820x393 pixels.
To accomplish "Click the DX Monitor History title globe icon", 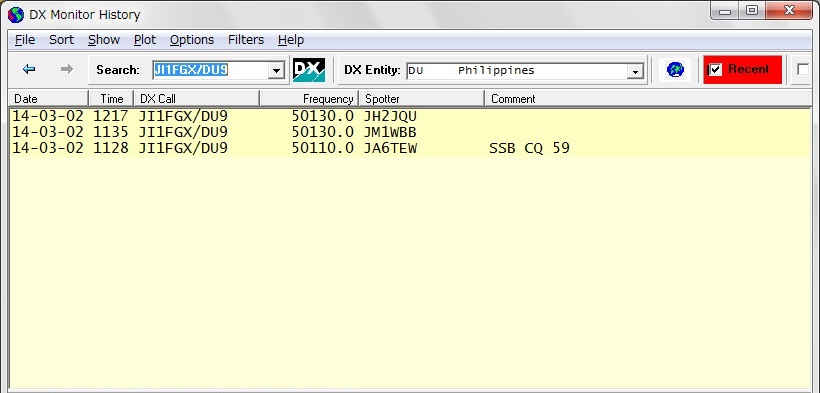I will click(x=16, y=15).
